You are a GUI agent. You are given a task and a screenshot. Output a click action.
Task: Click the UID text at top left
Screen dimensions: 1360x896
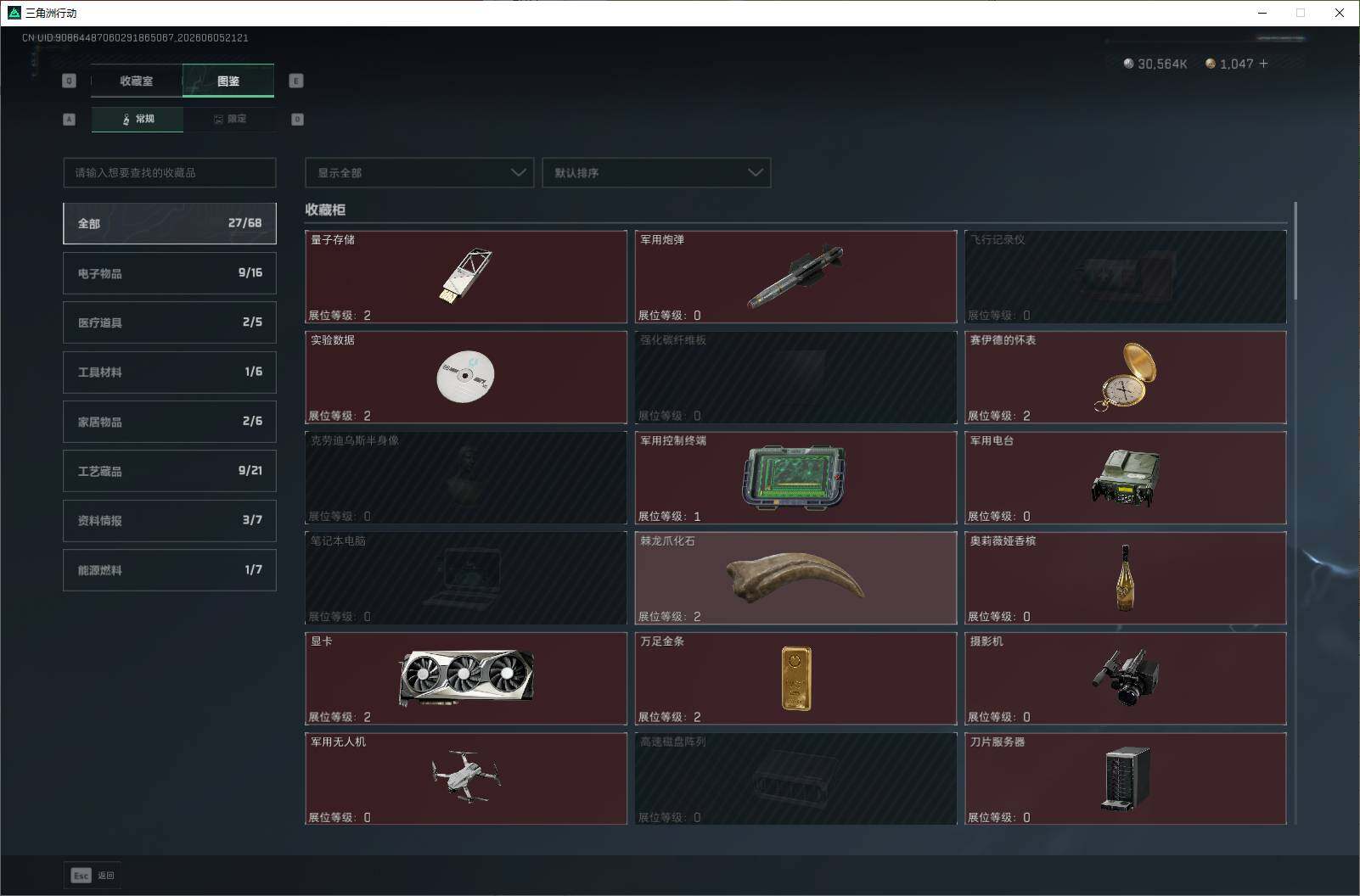coord(135,37)
